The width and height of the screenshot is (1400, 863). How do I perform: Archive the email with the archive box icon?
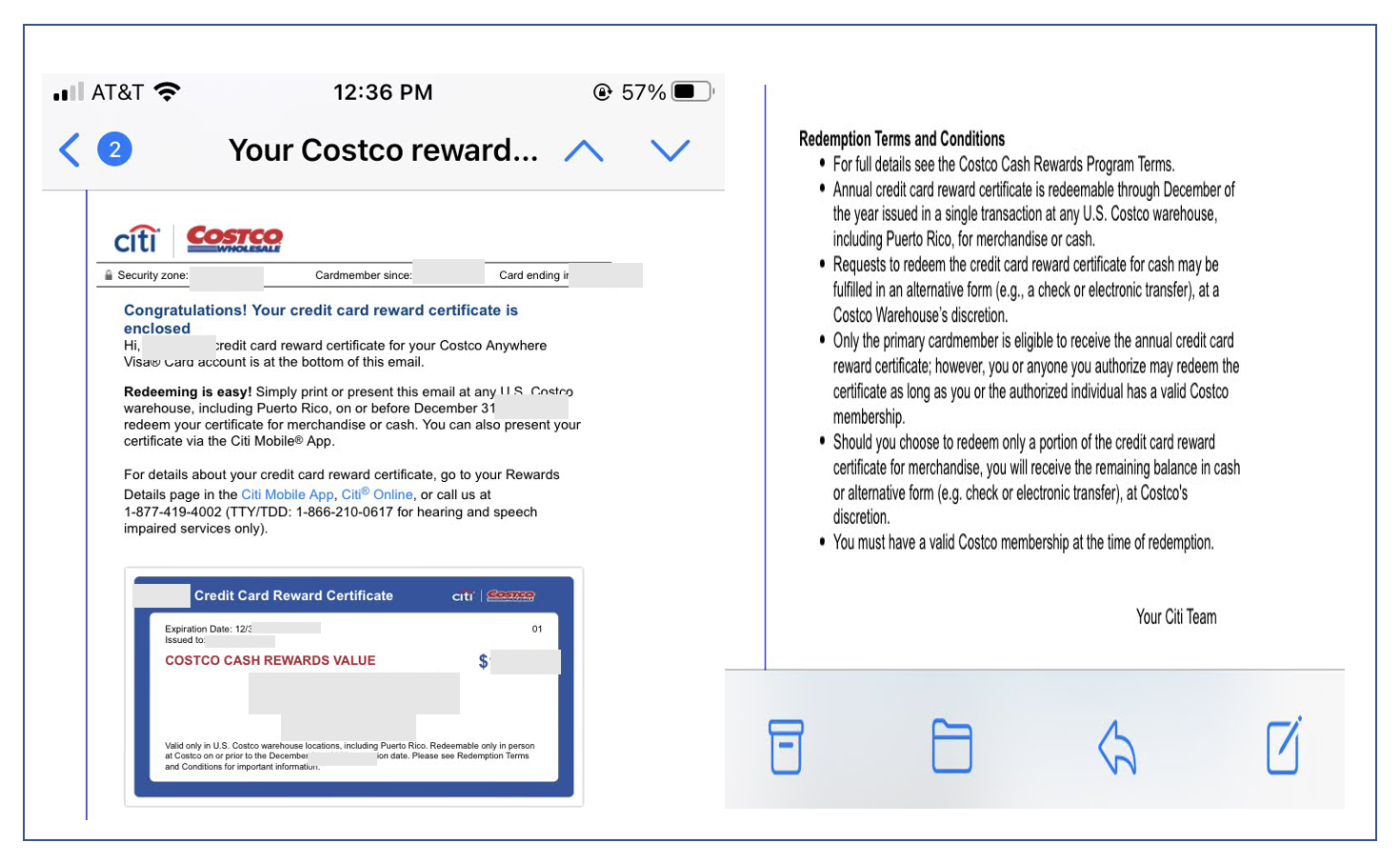coord(786,747)
